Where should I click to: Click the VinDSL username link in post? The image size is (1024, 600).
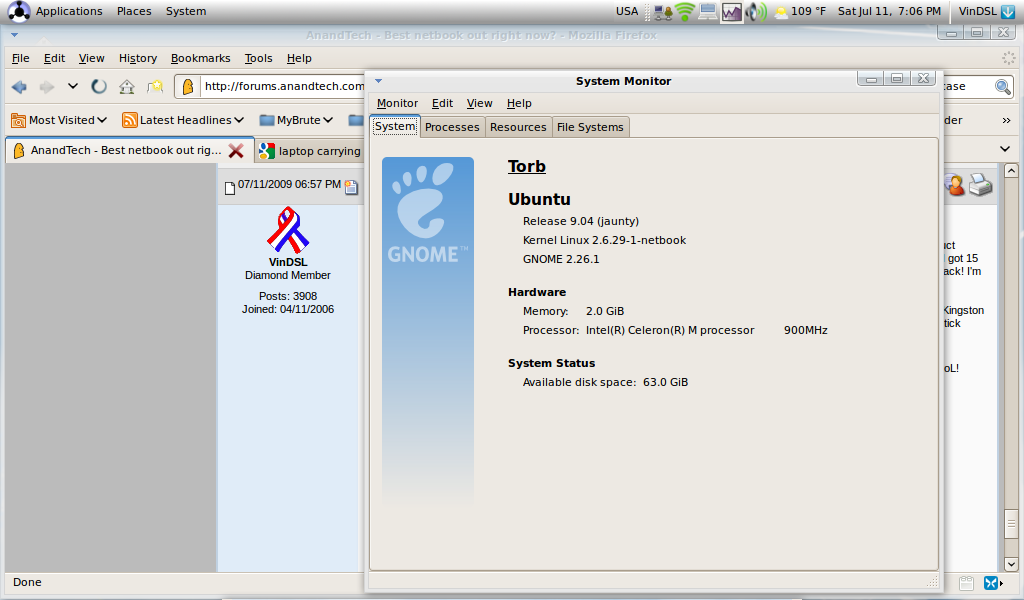pos(288,262)
